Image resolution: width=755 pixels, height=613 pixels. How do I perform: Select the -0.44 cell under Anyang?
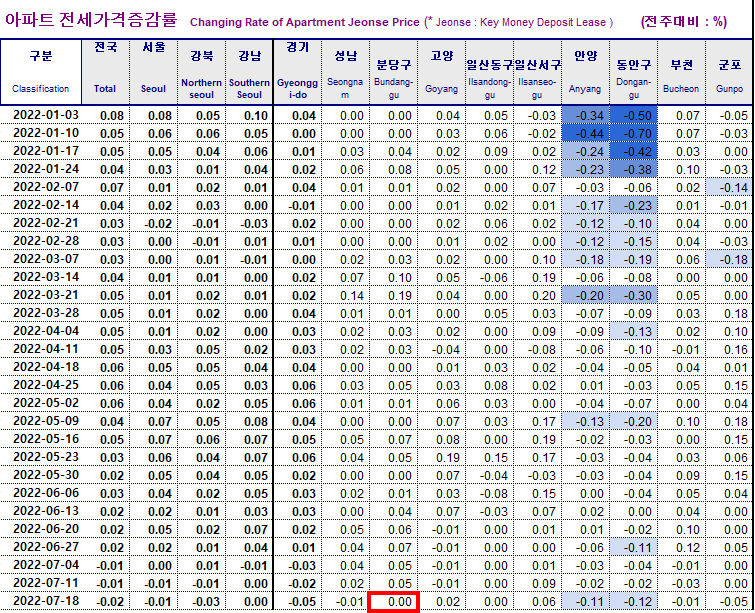tap(586, 133)
